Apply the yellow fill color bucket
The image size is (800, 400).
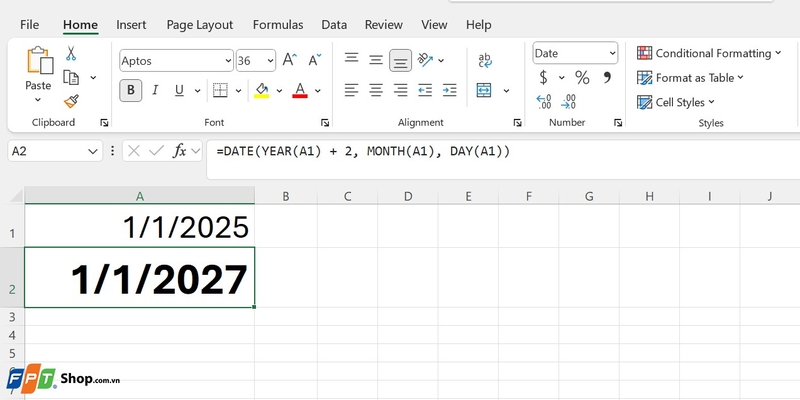coord(262,91)
